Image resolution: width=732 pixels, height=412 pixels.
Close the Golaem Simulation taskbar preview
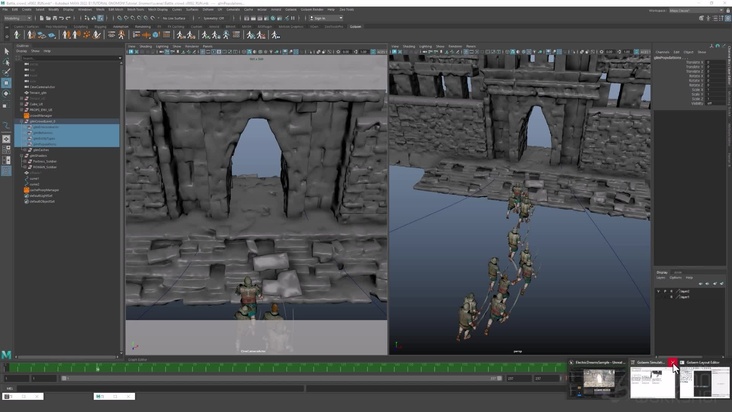(672, 362)
